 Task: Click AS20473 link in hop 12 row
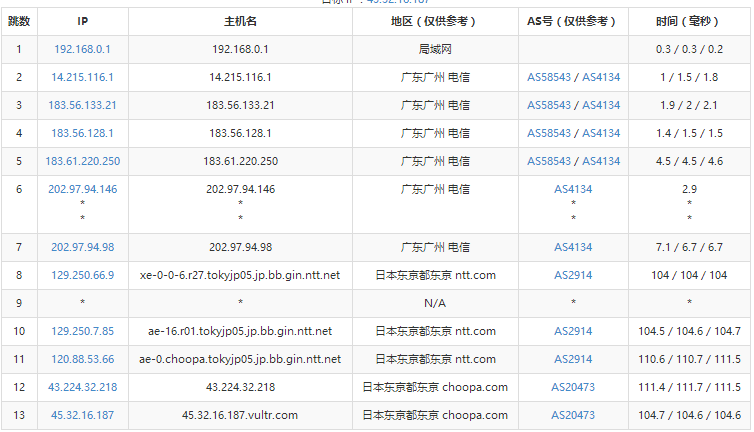[573, 387]
